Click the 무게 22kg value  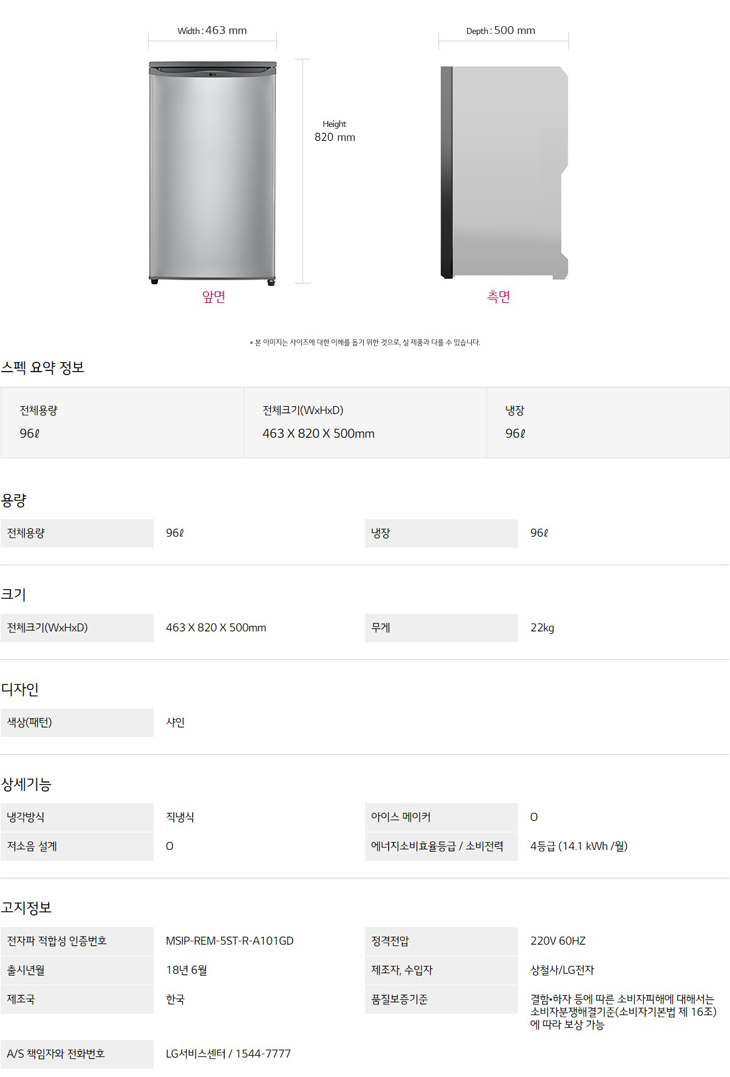click(x=542, y=628)
